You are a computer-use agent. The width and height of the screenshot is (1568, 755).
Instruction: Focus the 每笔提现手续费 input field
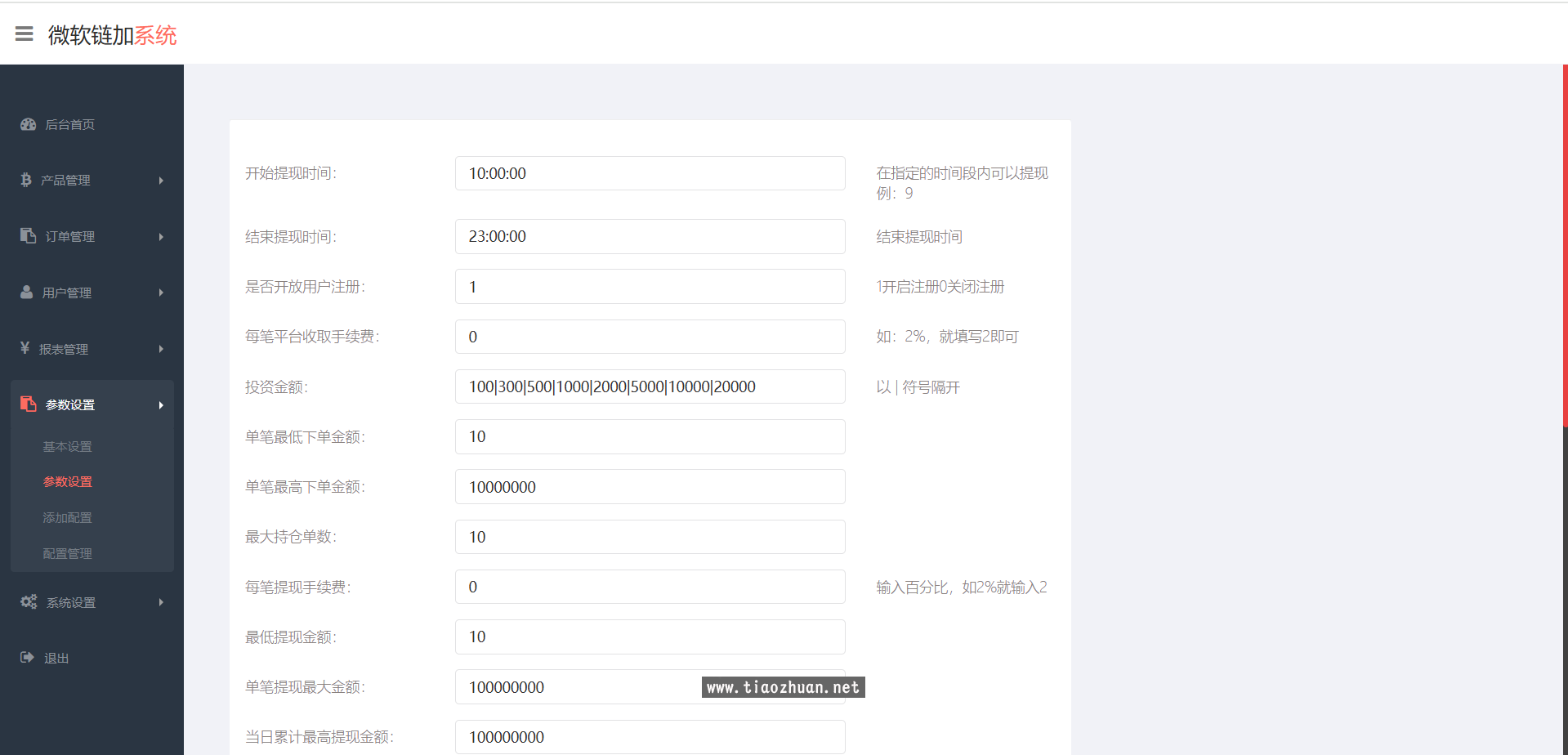[x=650, y=587]
